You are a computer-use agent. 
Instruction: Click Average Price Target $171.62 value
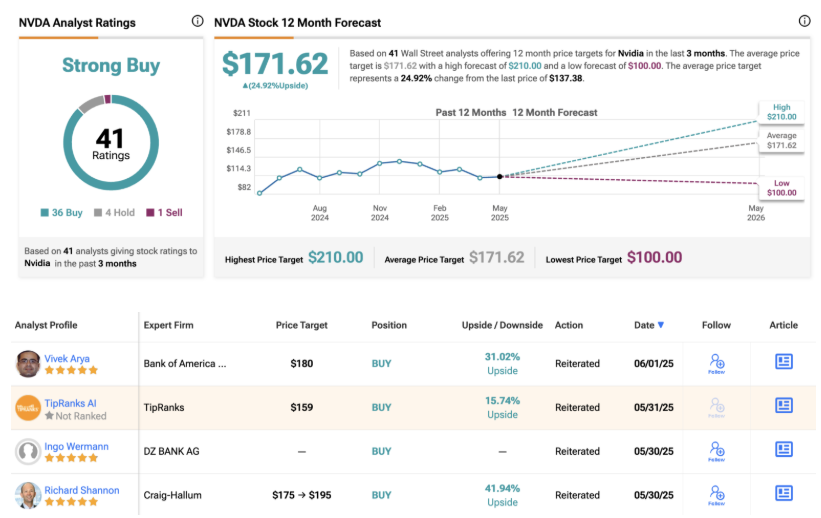(x=496, y=257)
